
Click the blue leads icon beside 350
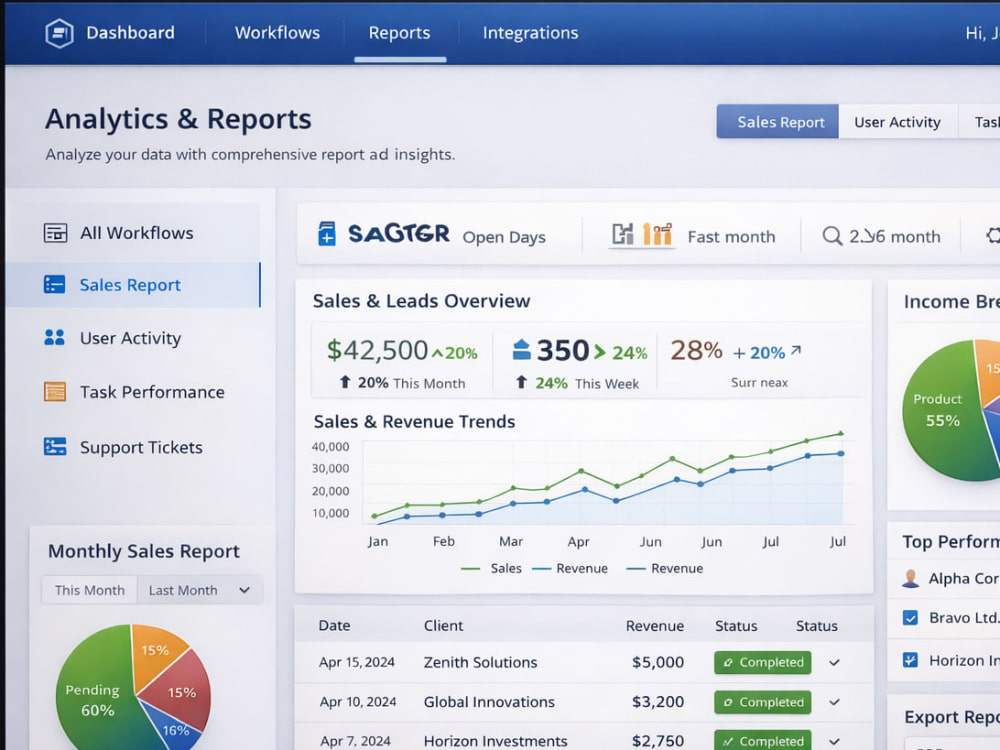[x=522, y=349]
